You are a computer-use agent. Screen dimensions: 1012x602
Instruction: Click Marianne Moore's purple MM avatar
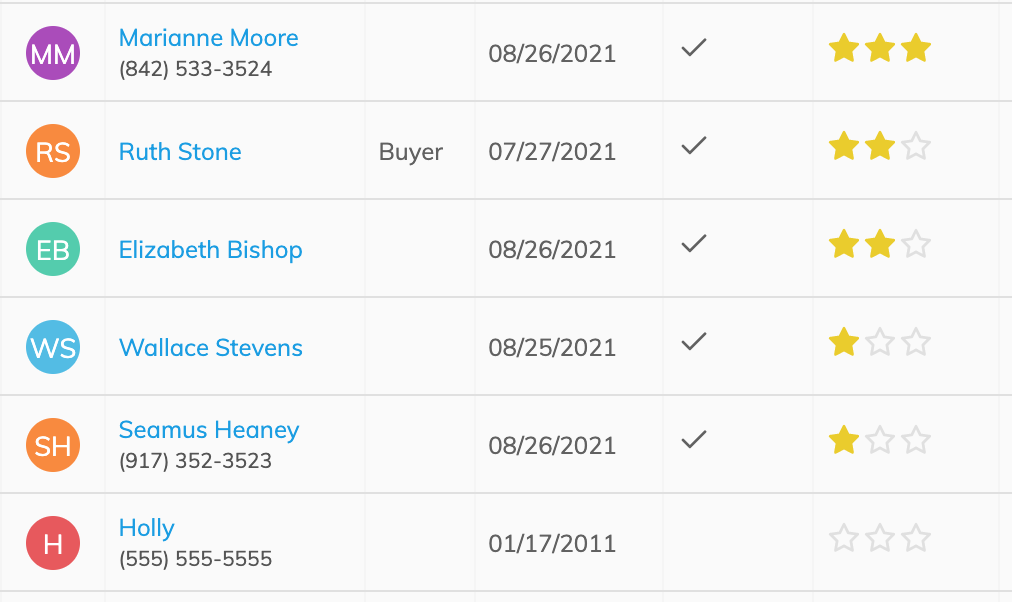pyautogui.click(x=53, y=53)
